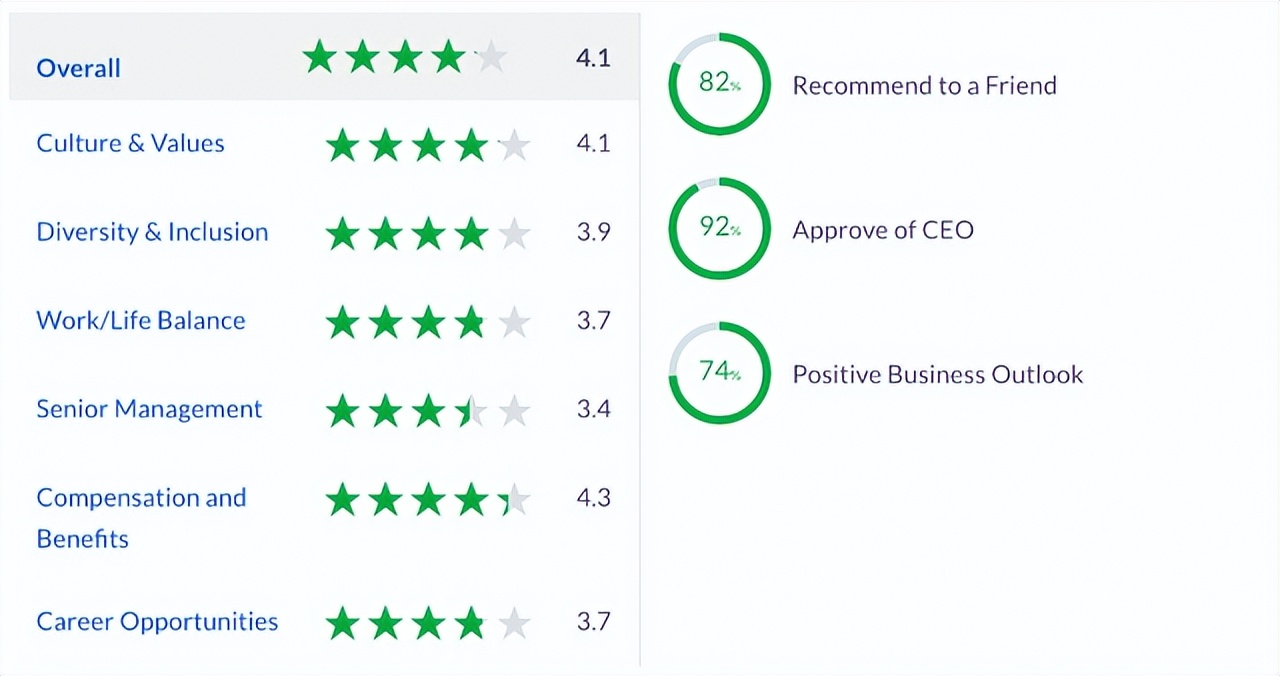
Task: Click the stars in the Overall row
Action: click(405, 57)
